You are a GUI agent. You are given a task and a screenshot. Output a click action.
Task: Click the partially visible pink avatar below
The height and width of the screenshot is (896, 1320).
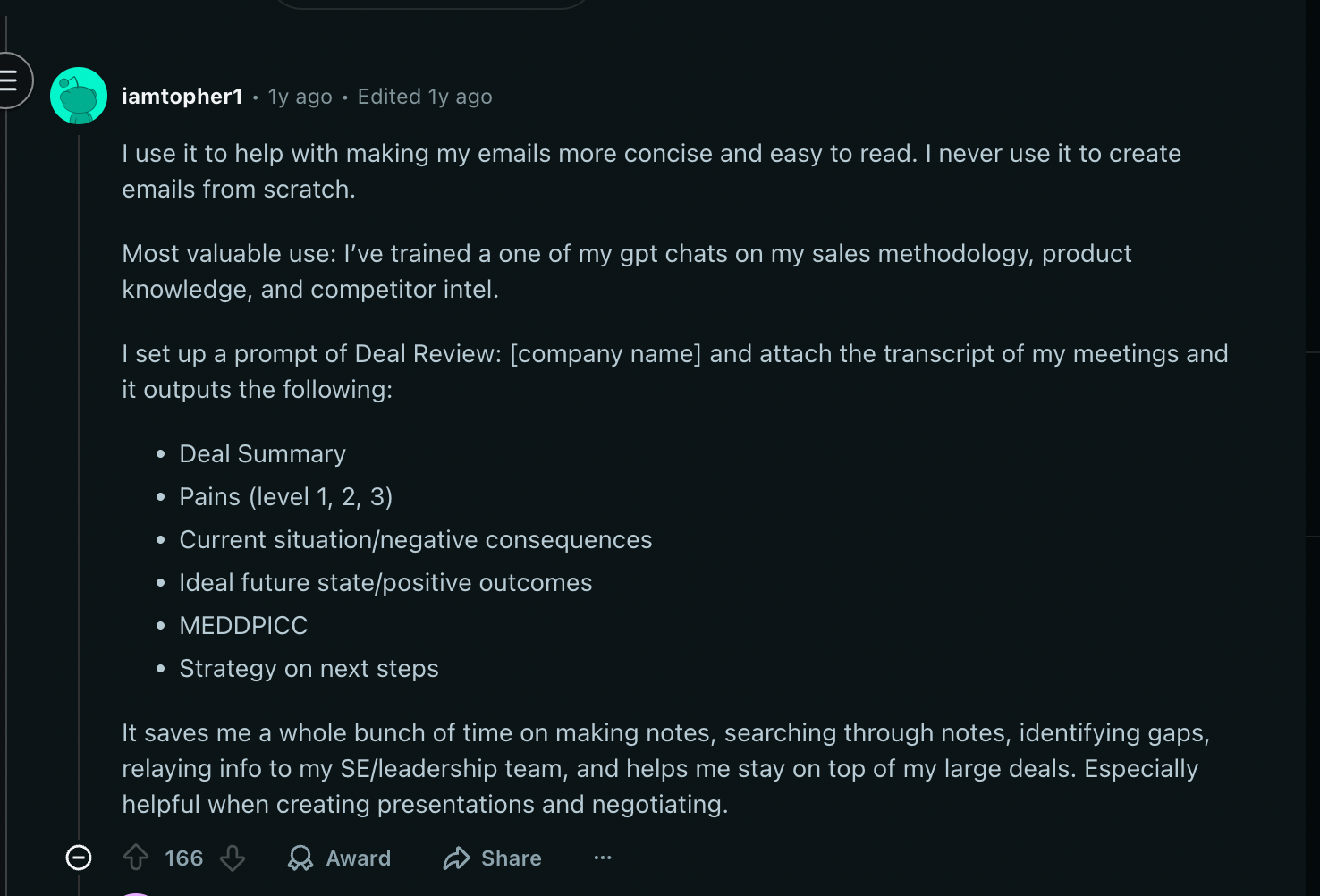[136, 892]
